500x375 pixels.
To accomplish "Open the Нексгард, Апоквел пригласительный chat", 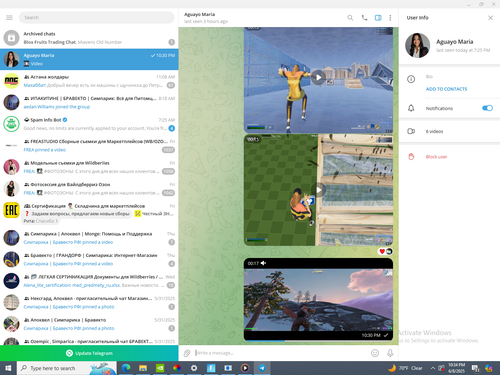I will [89, 302].
